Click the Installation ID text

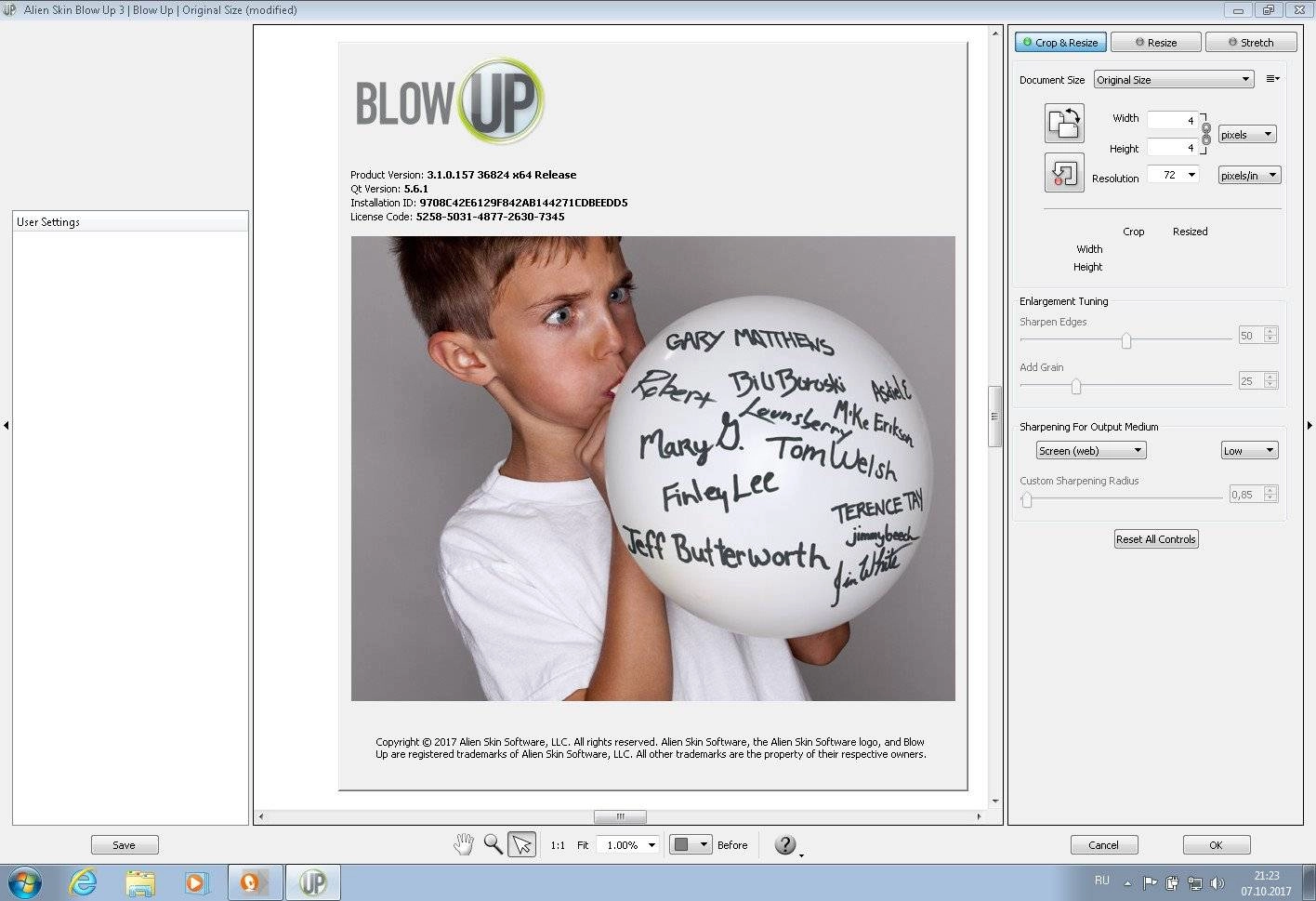click(x=489, y=202)
